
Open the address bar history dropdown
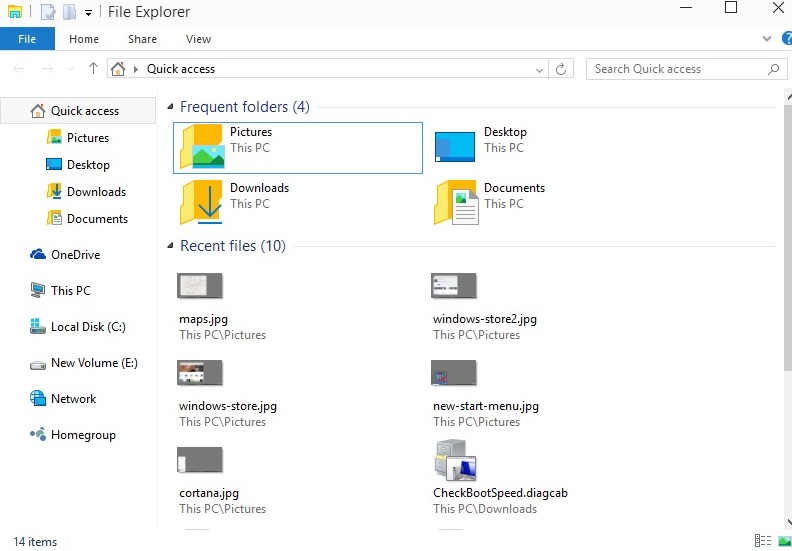click(539, 70)
